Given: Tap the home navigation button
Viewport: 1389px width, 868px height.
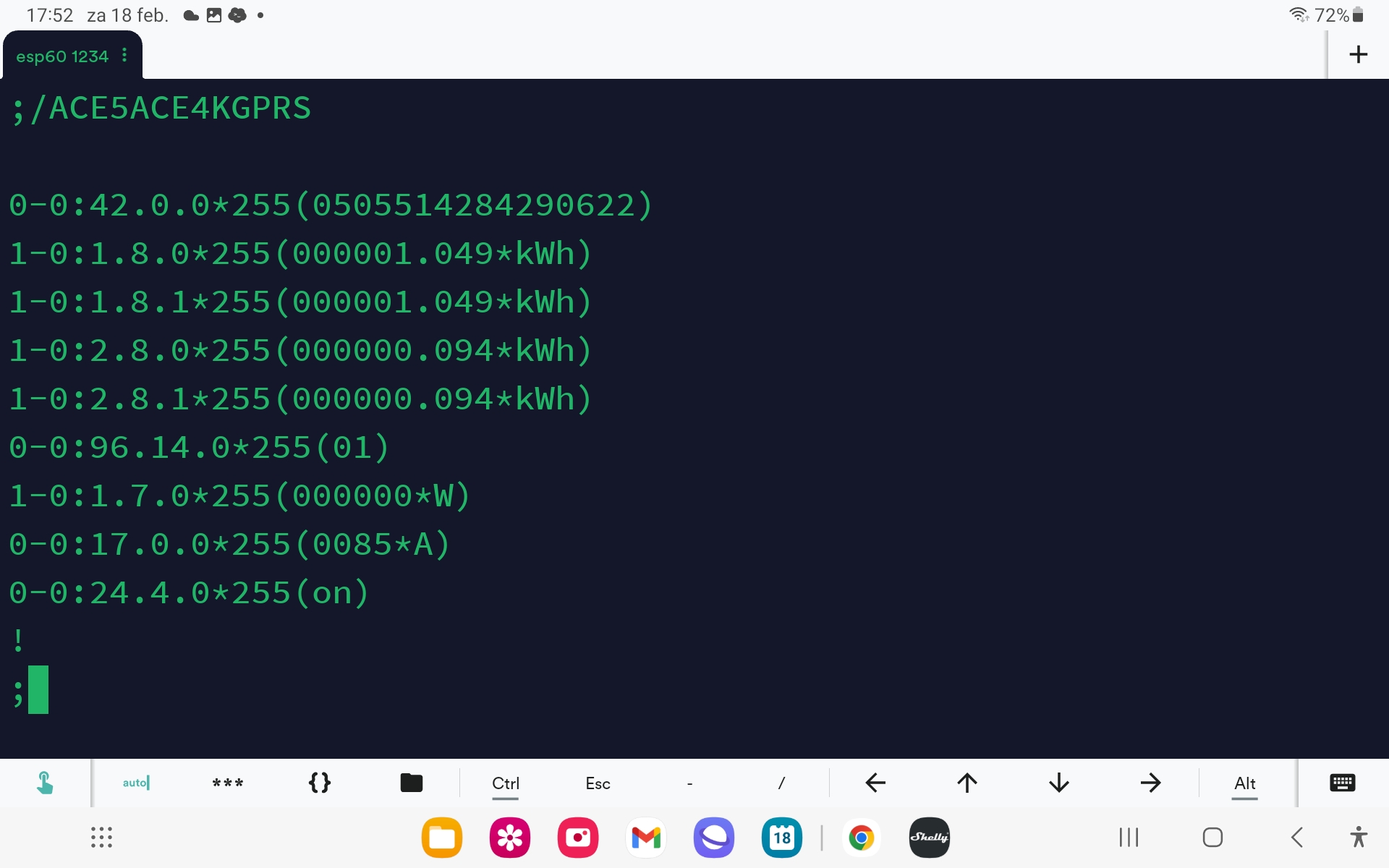Looking at the screenshot, I should (x=1212, y=838).
